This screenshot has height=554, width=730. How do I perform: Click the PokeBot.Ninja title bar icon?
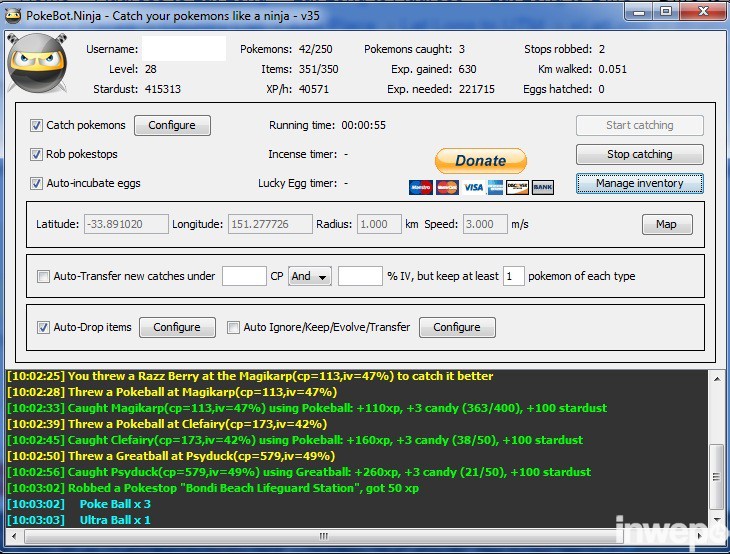coord(13,16)
